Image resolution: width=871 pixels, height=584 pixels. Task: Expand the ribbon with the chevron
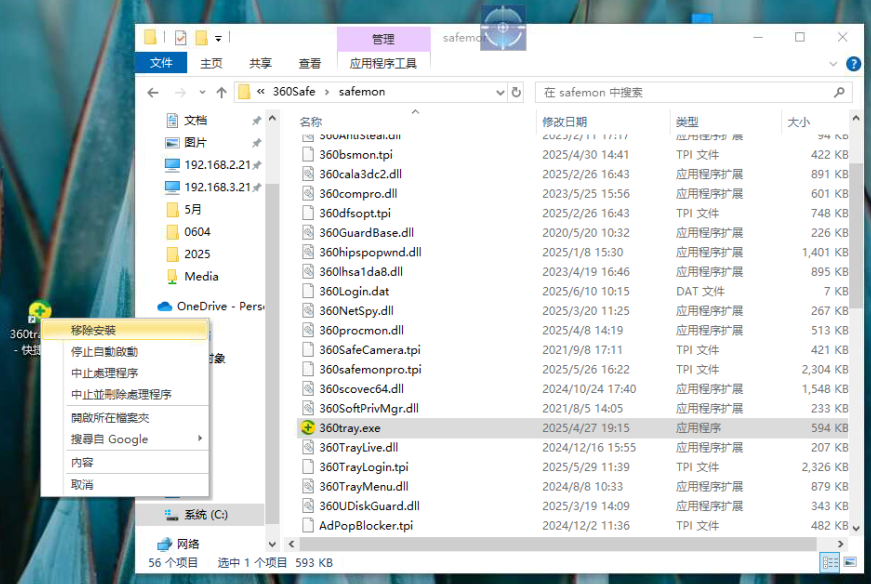[x=833, y=64]
